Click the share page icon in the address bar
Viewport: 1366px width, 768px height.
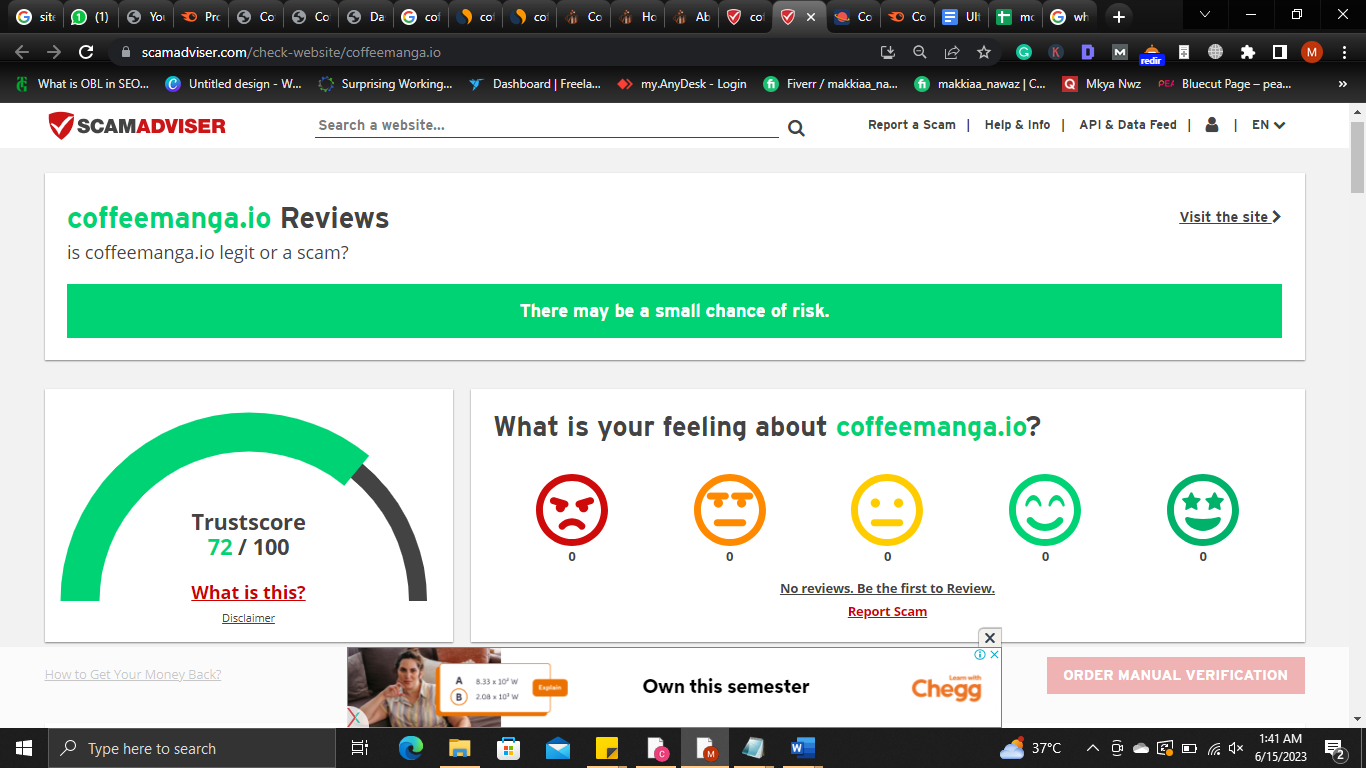pyautogui.click(x=952, y=52)
